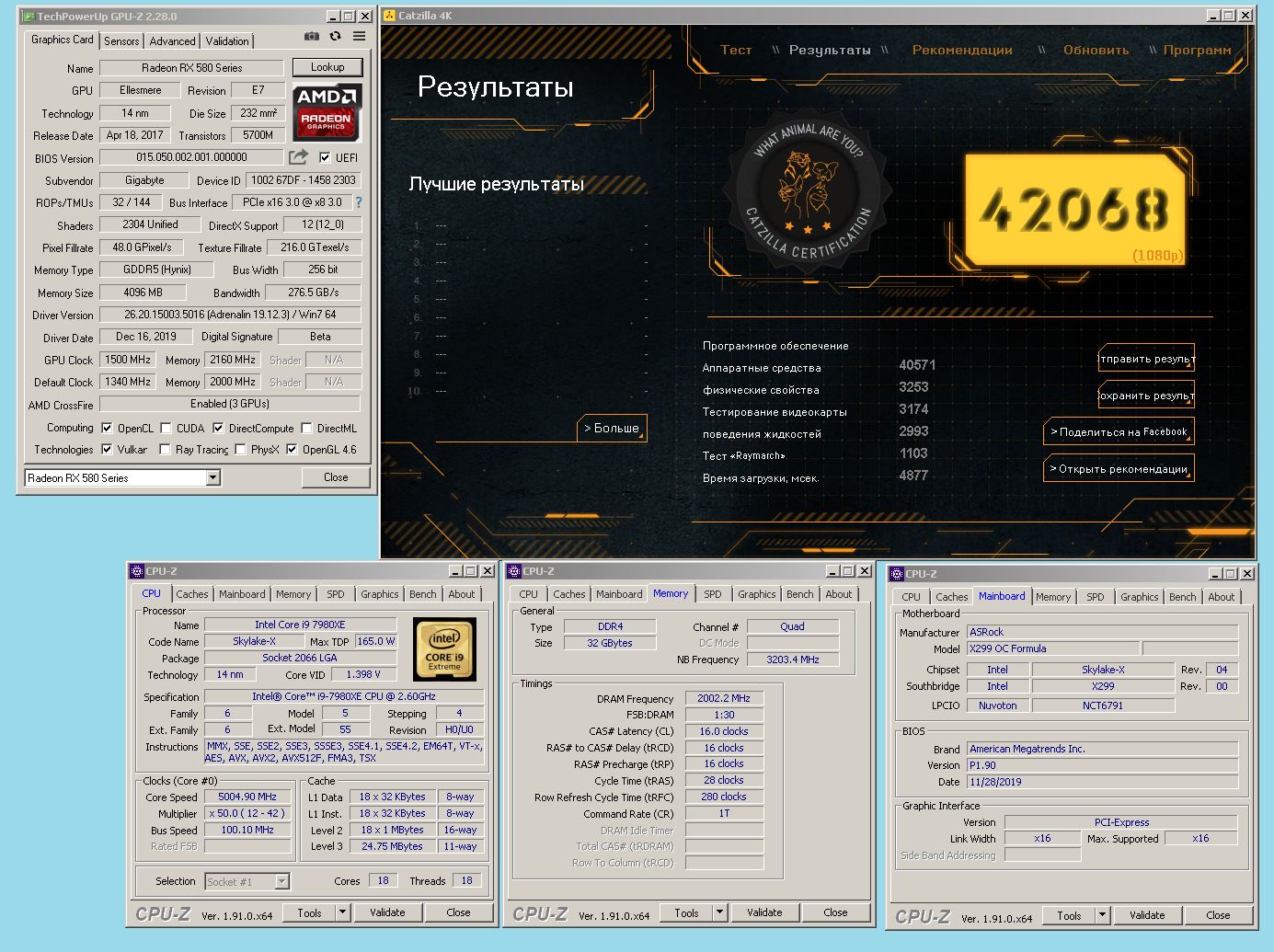Viewport: 1274px width, 952px height.
Task: Click CPU-Z CPU window title bar icon
Action: pyautogui.click(x=136, y=571)
